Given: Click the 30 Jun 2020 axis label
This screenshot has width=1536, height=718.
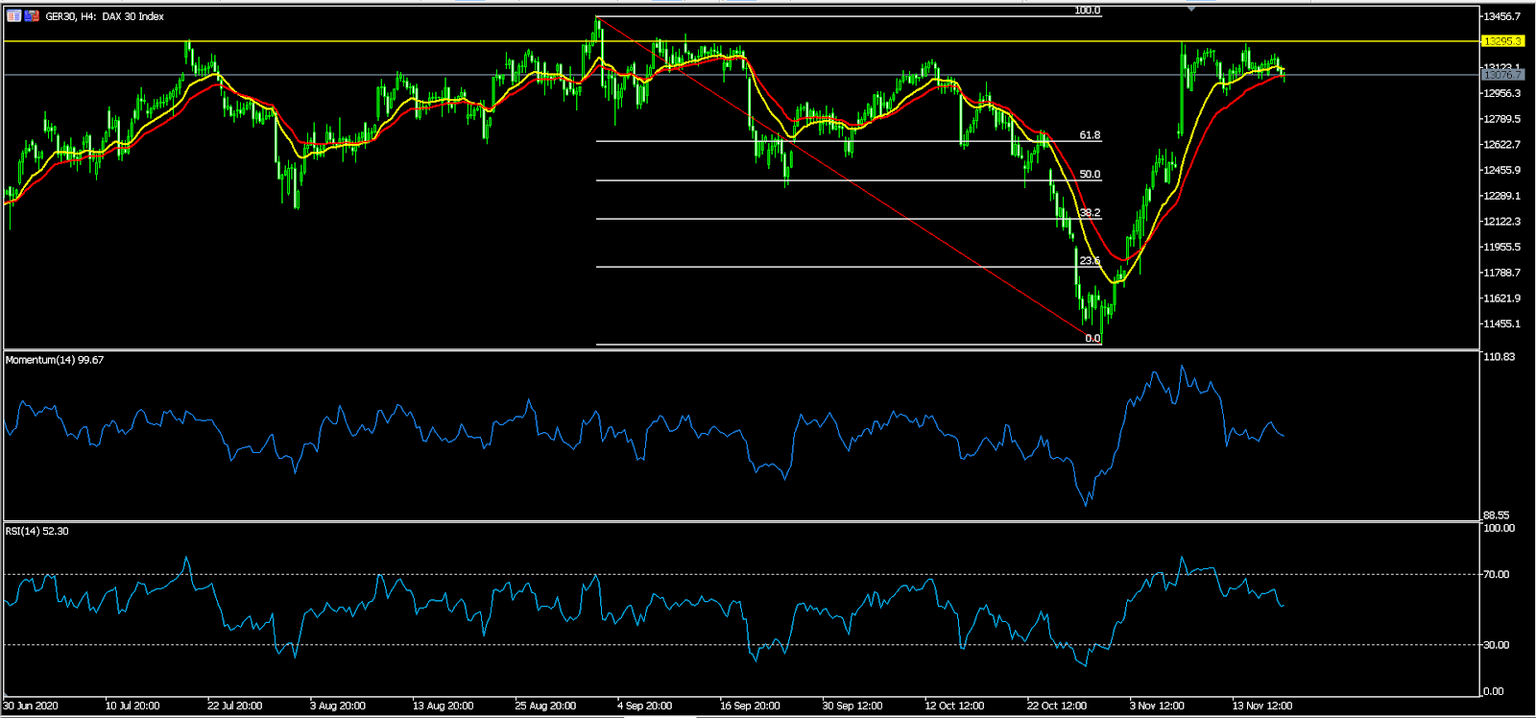Looking at the screenshot, I should pyautogui.click(x=31, y=705).
